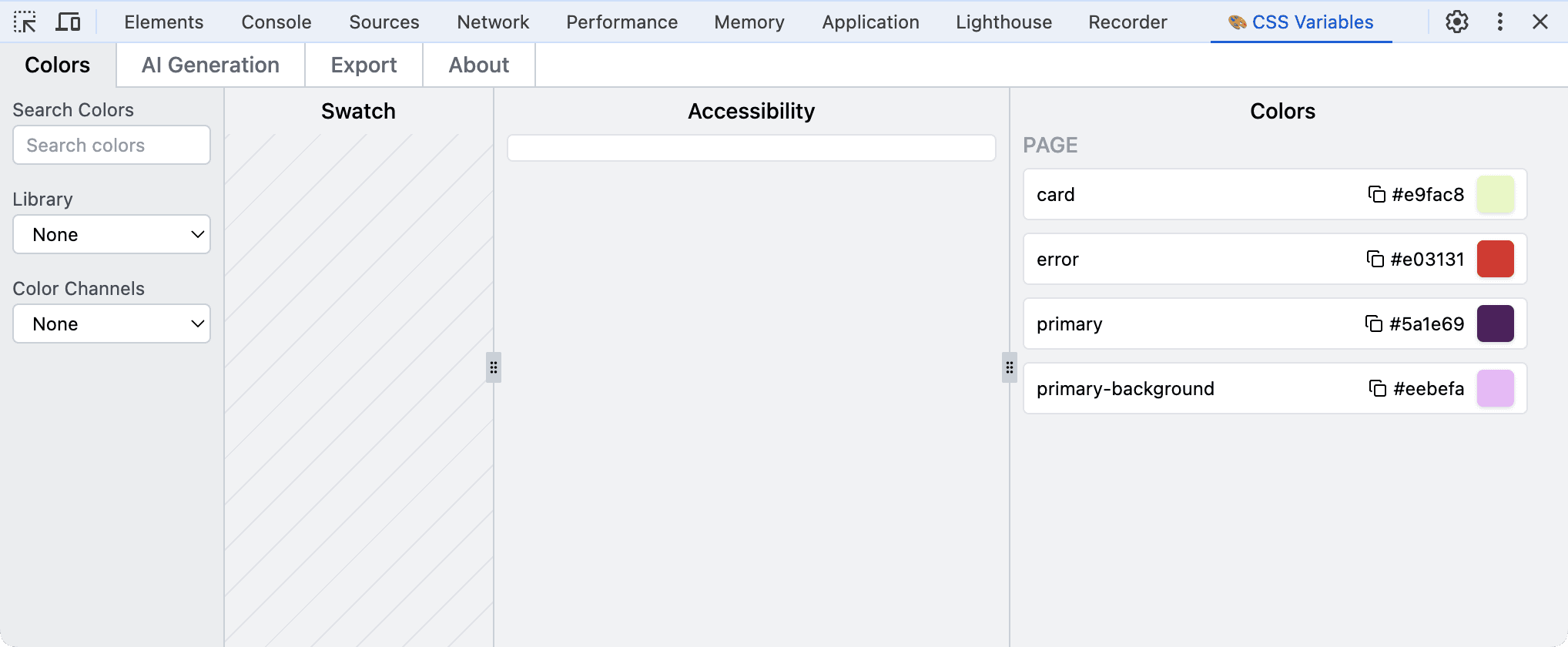The width and height of the screenshot is (1568, 647).
Task: Click the card light green swatch
Action: pos(1495,194)
